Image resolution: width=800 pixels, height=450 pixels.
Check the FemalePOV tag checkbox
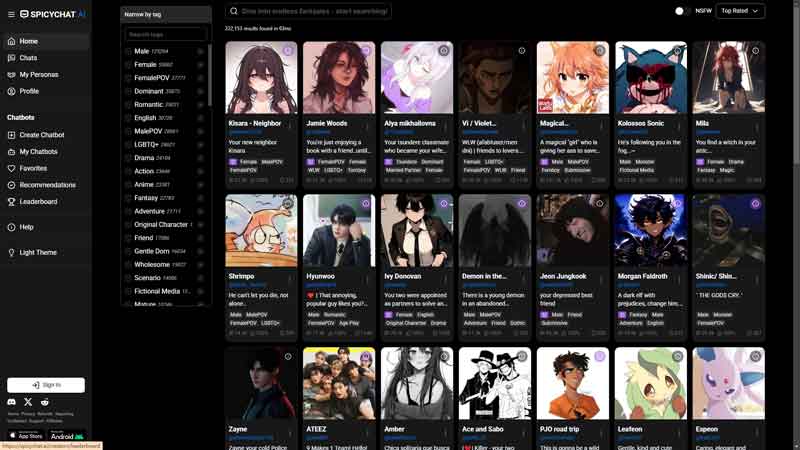click(129, 78)
